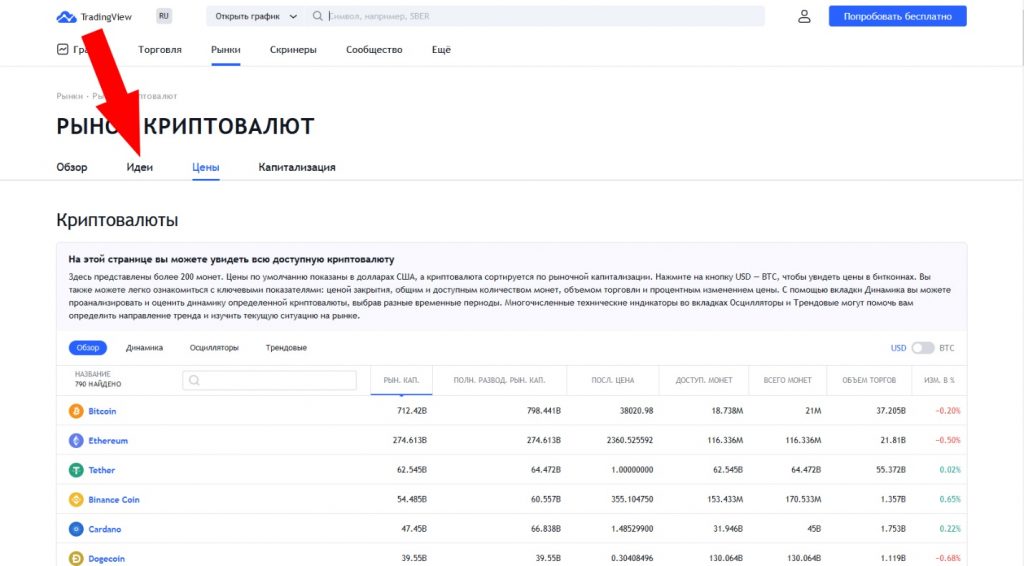Expand the 'Открыть график' dropdown

pyautogui.click(x=256, y=16)
